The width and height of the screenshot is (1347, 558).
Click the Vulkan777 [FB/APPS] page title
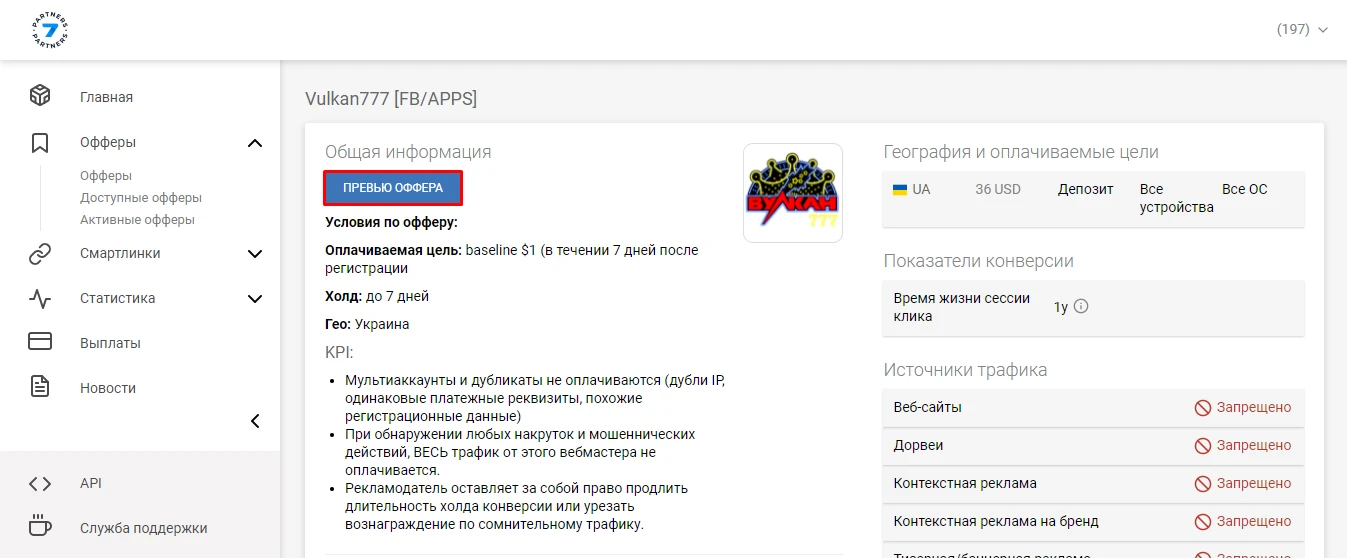coord(391,98)
